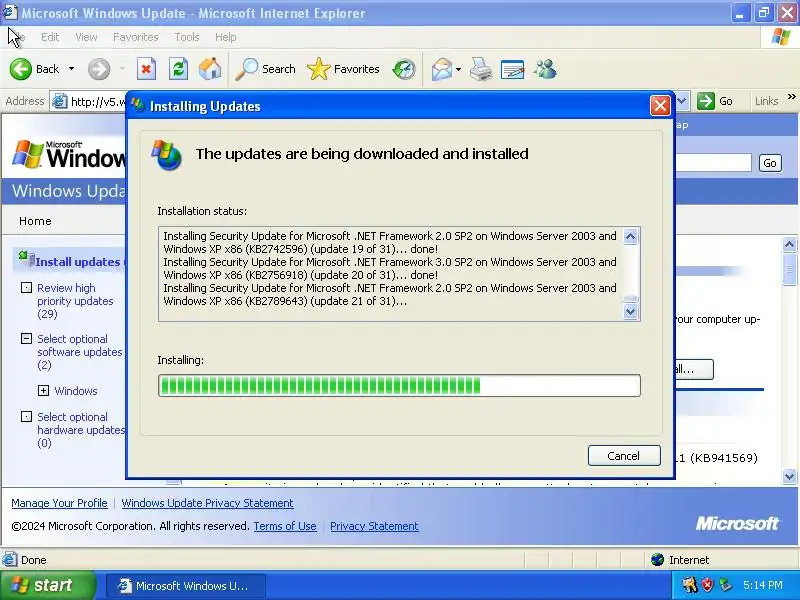Collapse the Select optional software updates node
This screenshot has height=600, width=800.
pos(26,339)
